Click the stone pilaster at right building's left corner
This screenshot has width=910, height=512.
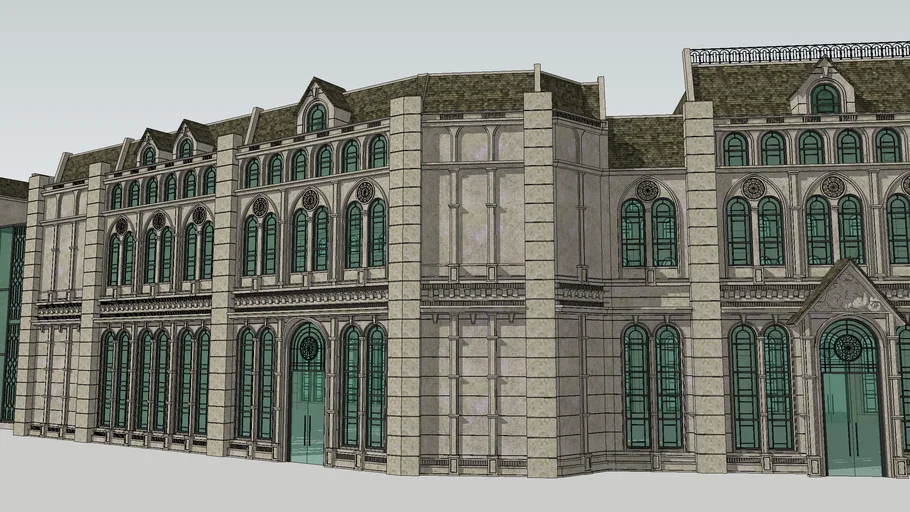[705, 290]
